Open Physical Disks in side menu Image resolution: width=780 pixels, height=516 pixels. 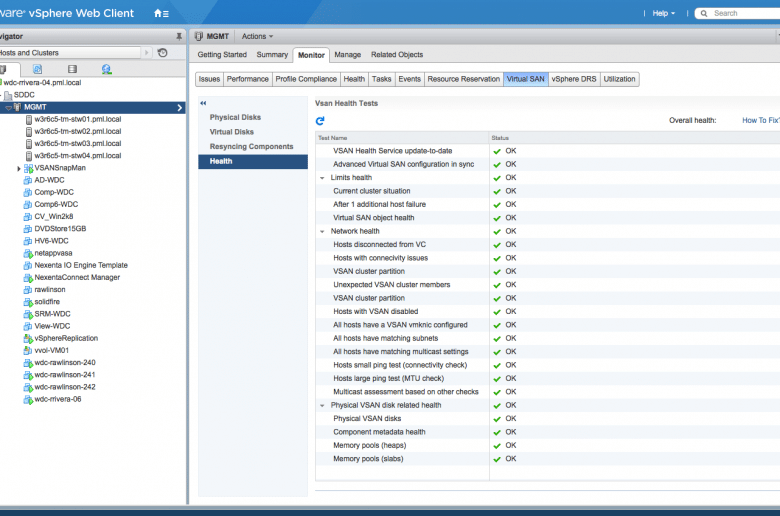click(x=235, y=117)
